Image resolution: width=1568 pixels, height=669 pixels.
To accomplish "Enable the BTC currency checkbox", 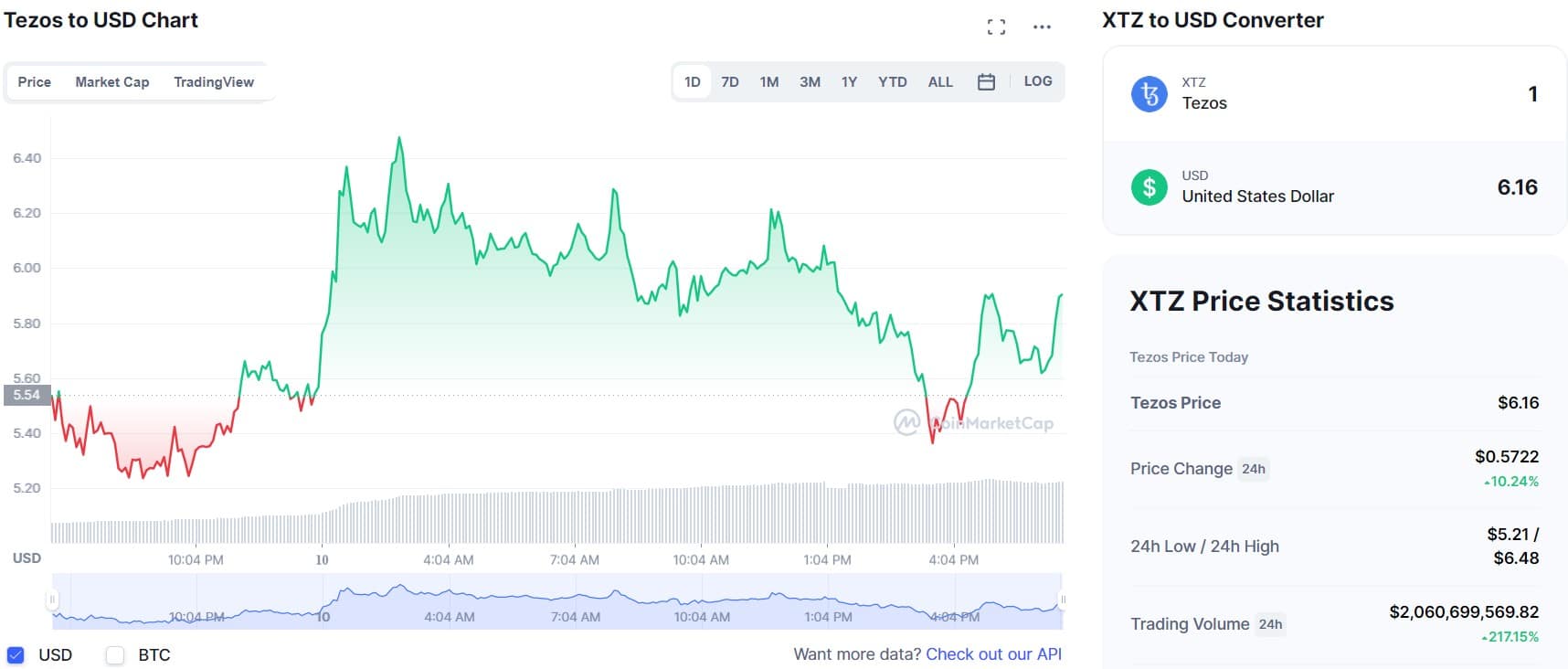I will (115, 655).
